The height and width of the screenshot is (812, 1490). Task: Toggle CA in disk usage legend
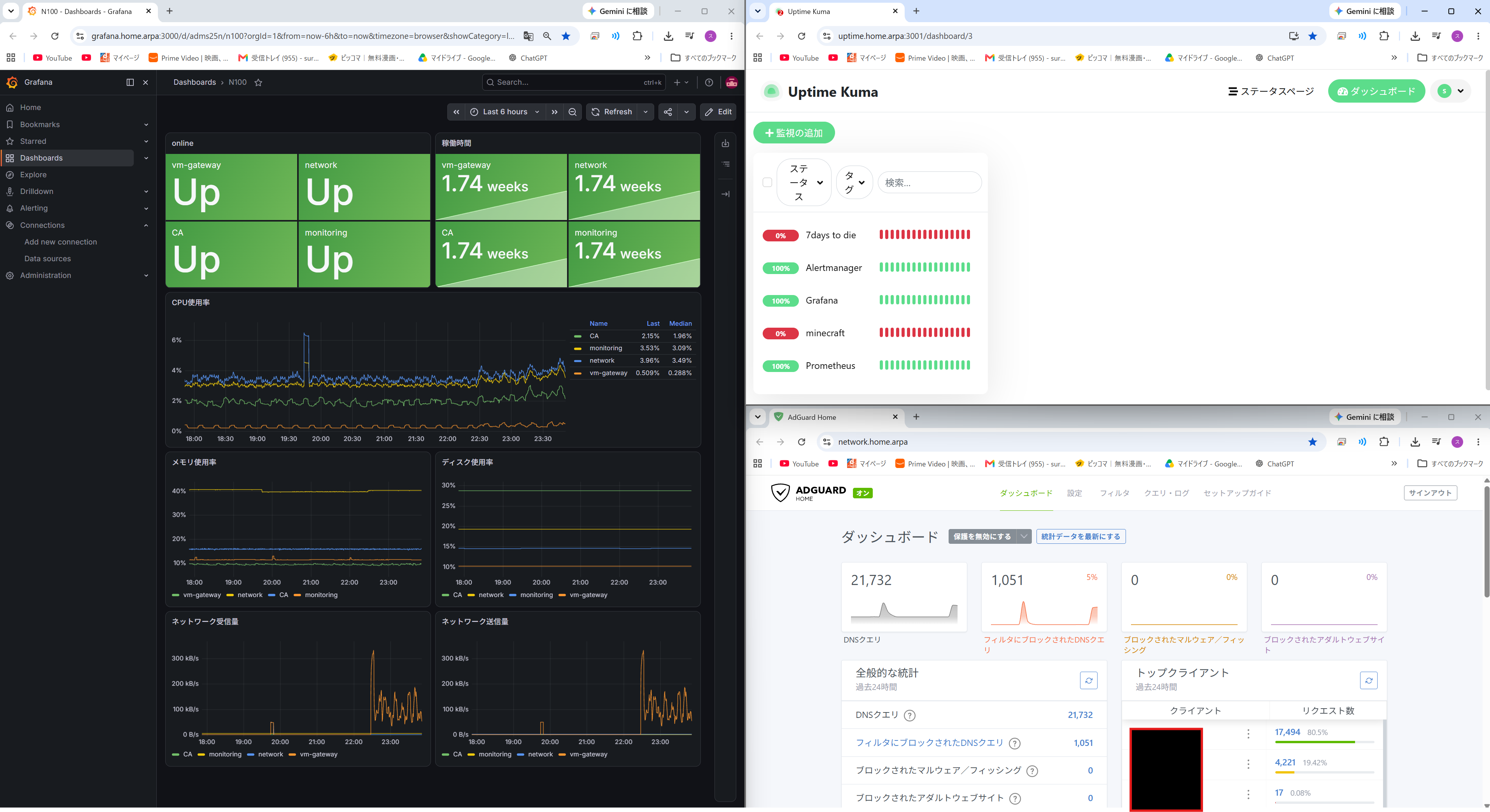click(457, 595)
